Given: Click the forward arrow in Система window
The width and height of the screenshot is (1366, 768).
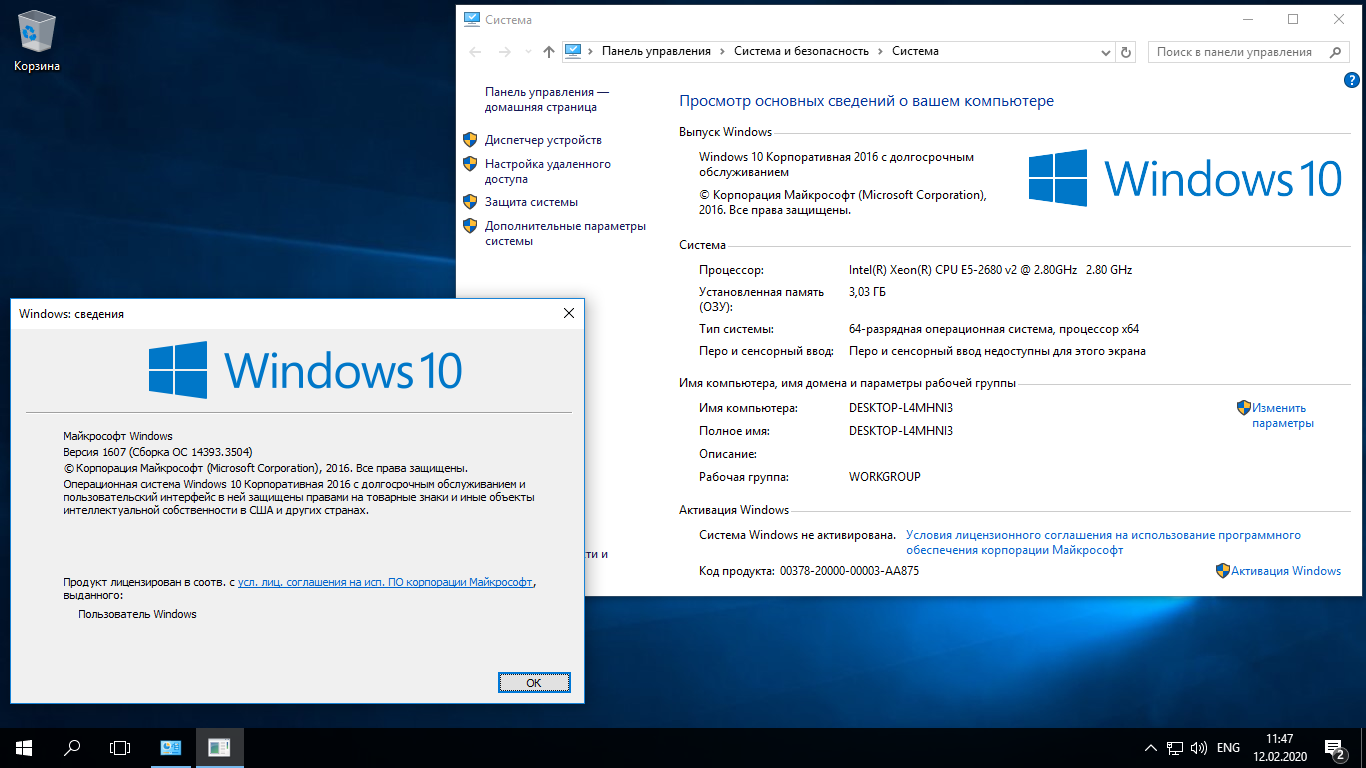Looking at the screenshot, I should pos(504,52).
